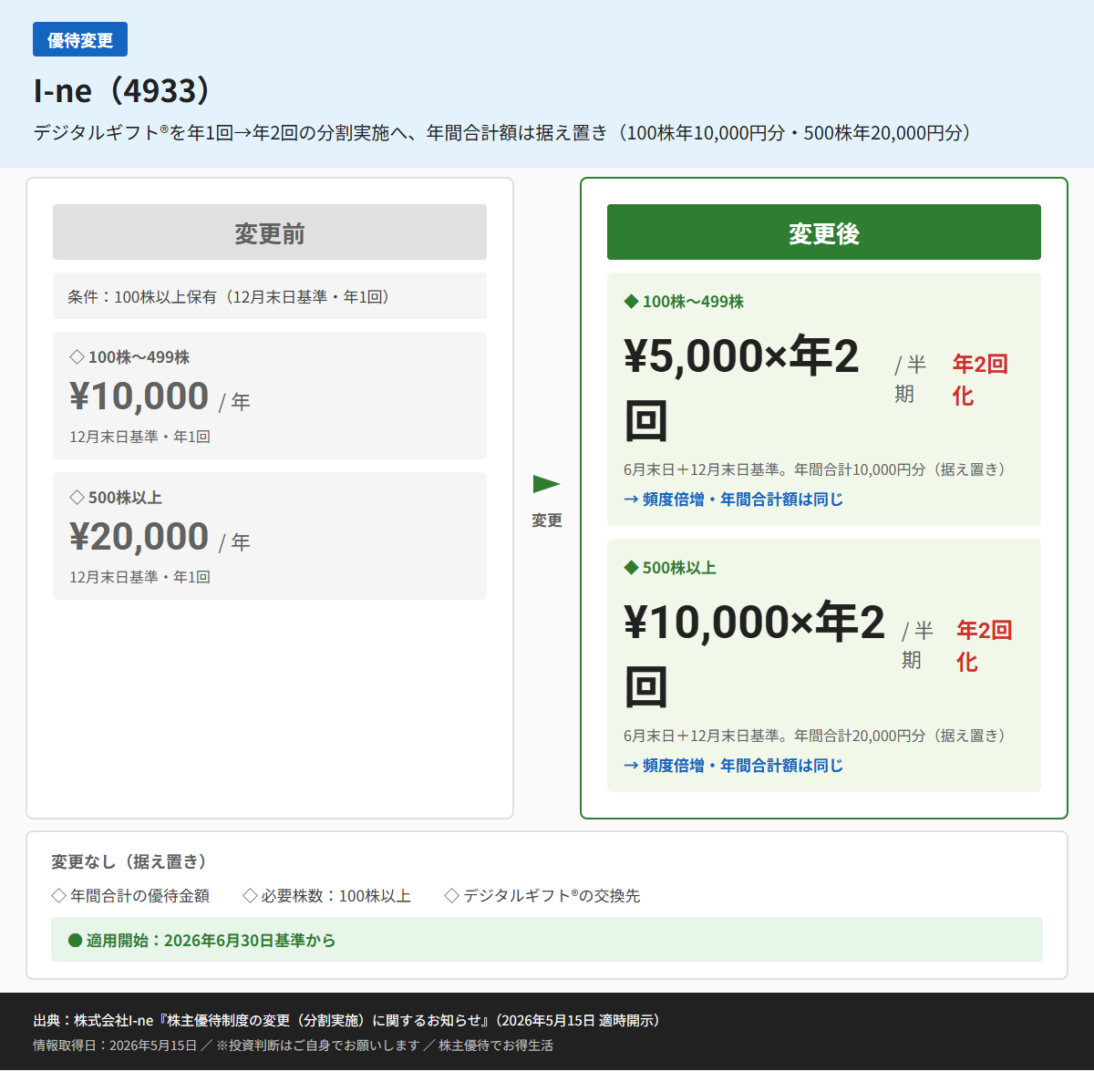Viewport: 1094px width, 1092px height.
Task: Click the red 年2回化 tag in 100株〜499株 card
Action: pos(980,380)
